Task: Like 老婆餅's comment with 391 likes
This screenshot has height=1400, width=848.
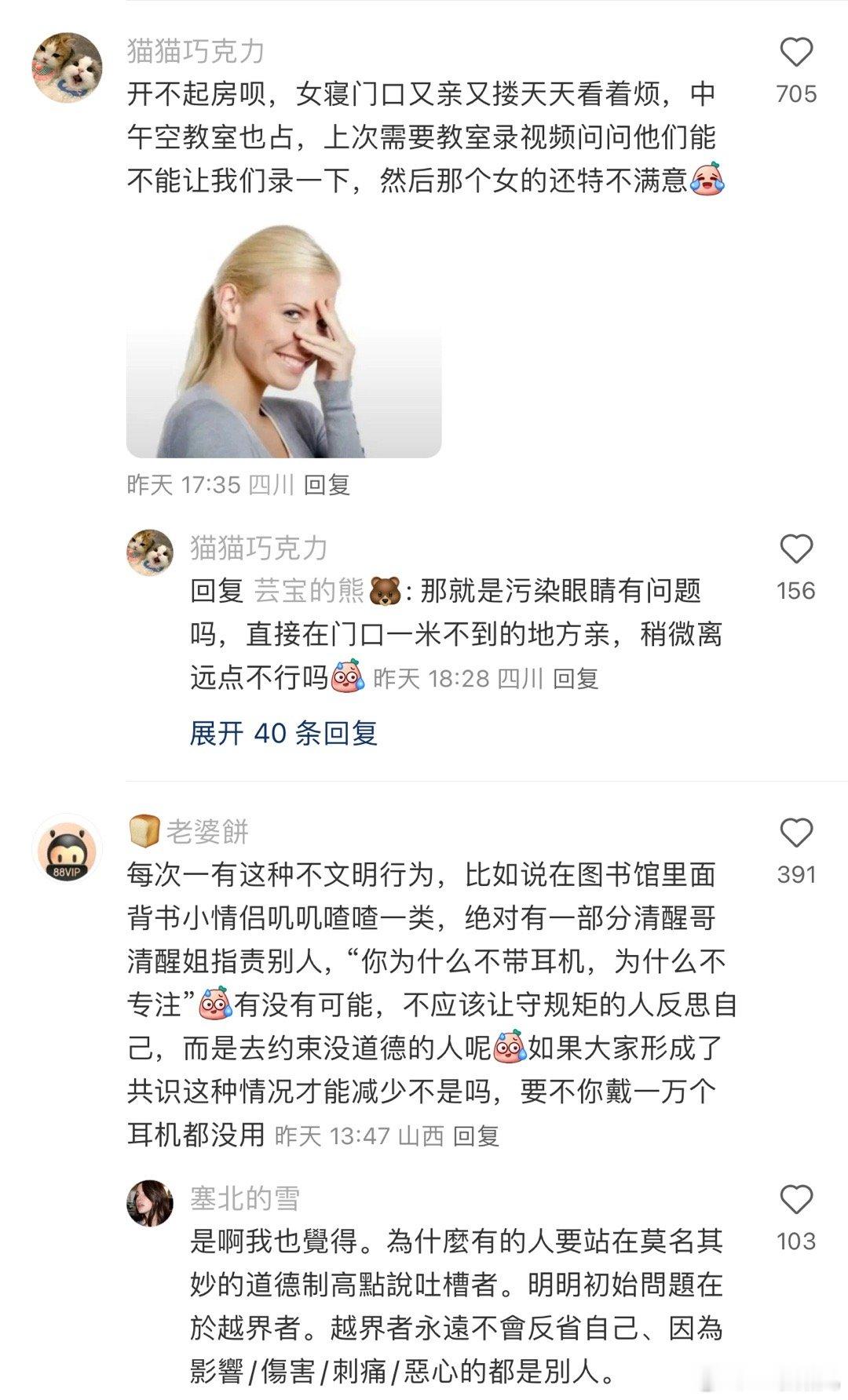Action: point(795,833)
